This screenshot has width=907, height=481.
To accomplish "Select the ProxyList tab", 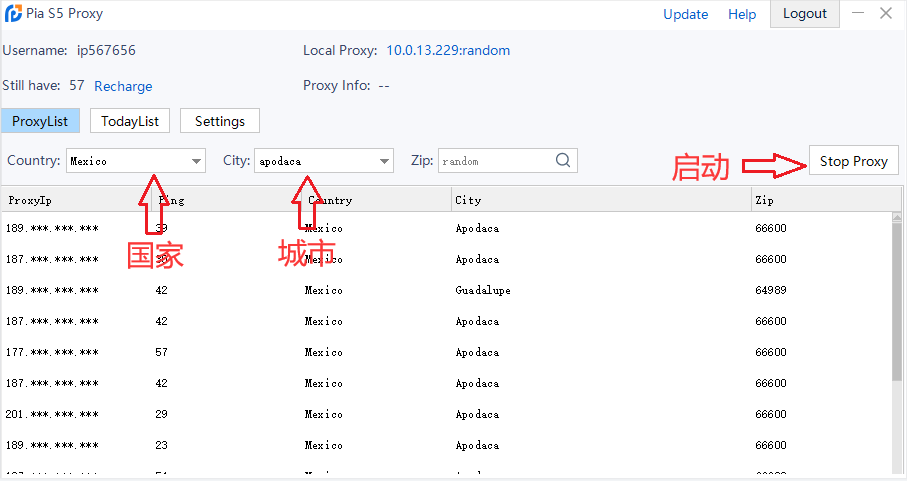I will tap(41, 121).
